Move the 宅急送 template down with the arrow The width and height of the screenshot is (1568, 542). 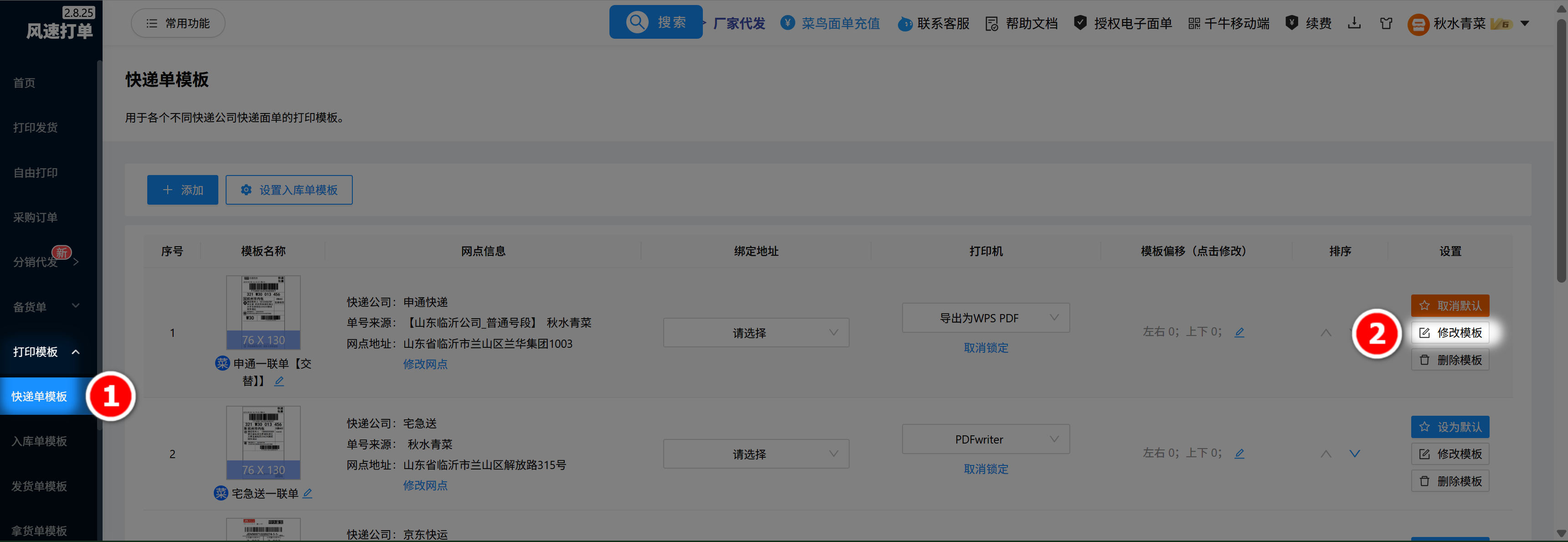pos(1354,454)
